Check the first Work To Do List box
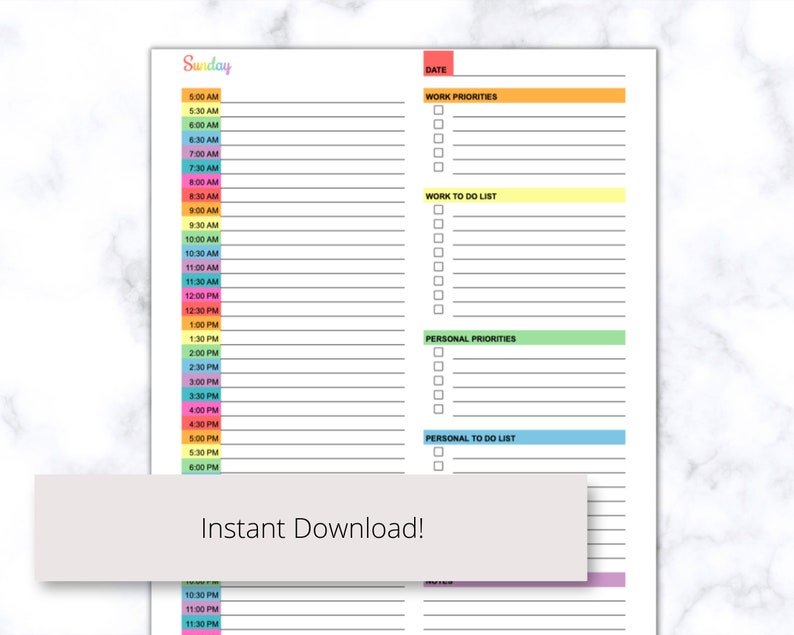The width and height of the screenshot is (794, 635). click(x=439, y=210)
